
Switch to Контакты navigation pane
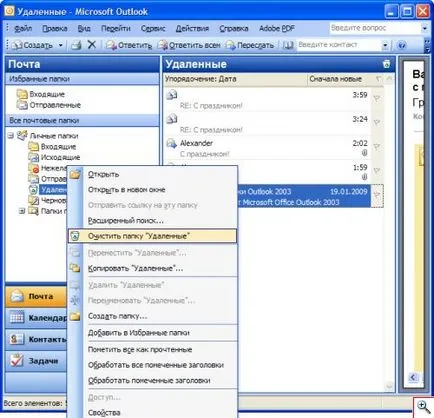pyautogui.click(x=36, y=339)
